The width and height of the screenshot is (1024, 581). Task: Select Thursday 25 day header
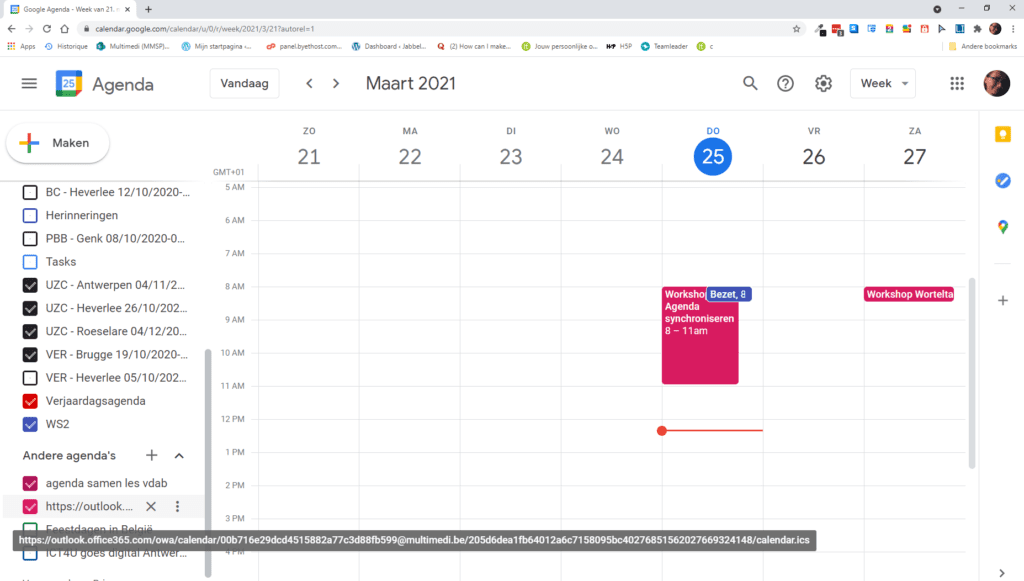click(x=712, y=157)
